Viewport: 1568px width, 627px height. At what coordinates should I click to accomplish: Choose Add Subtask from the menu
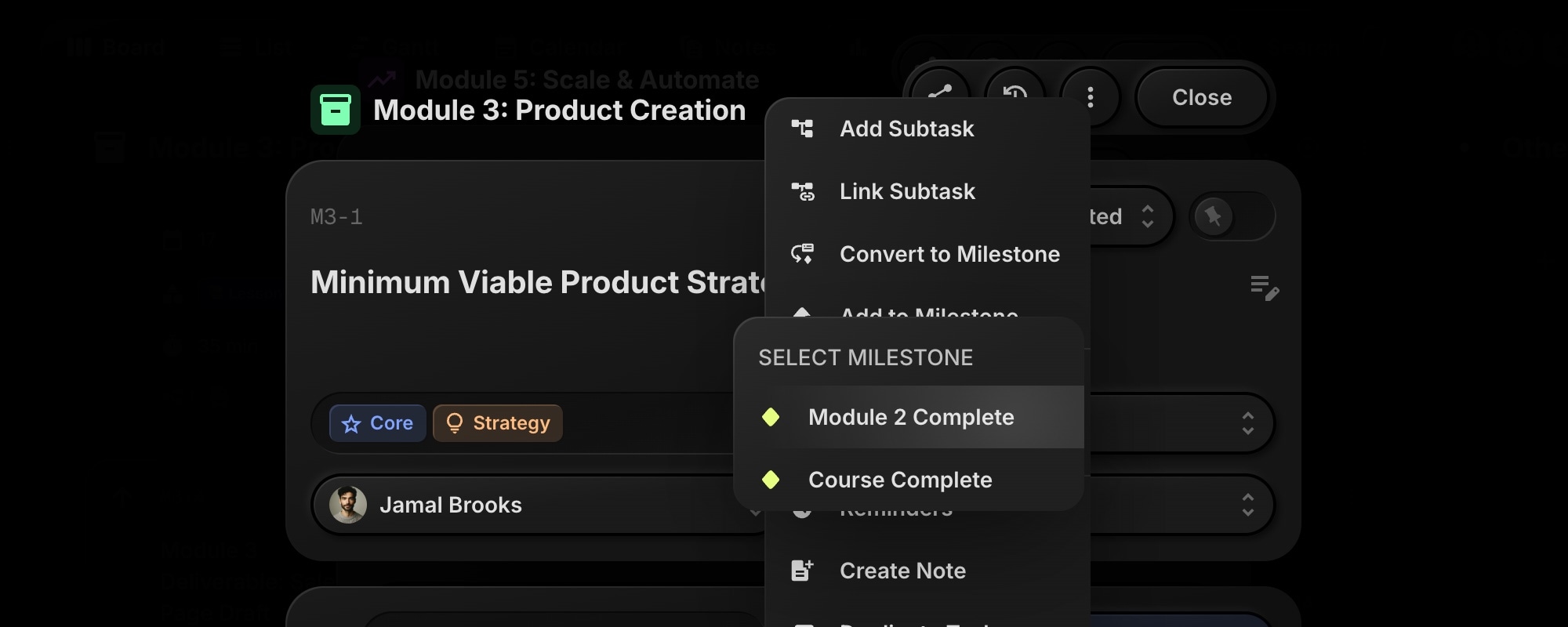point(927,129)
